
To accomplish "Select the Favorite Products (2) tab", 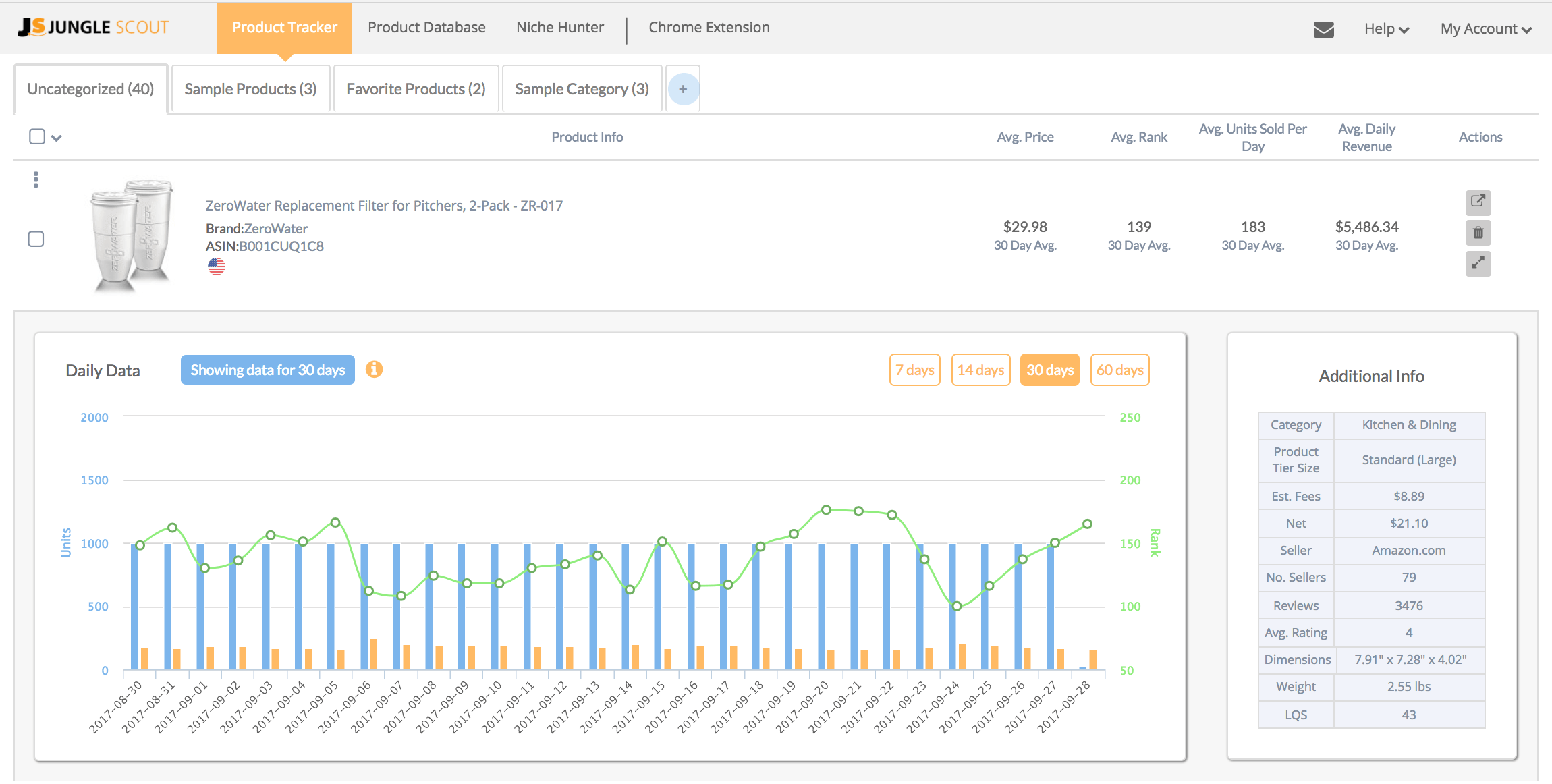I will tap(416, 89).
